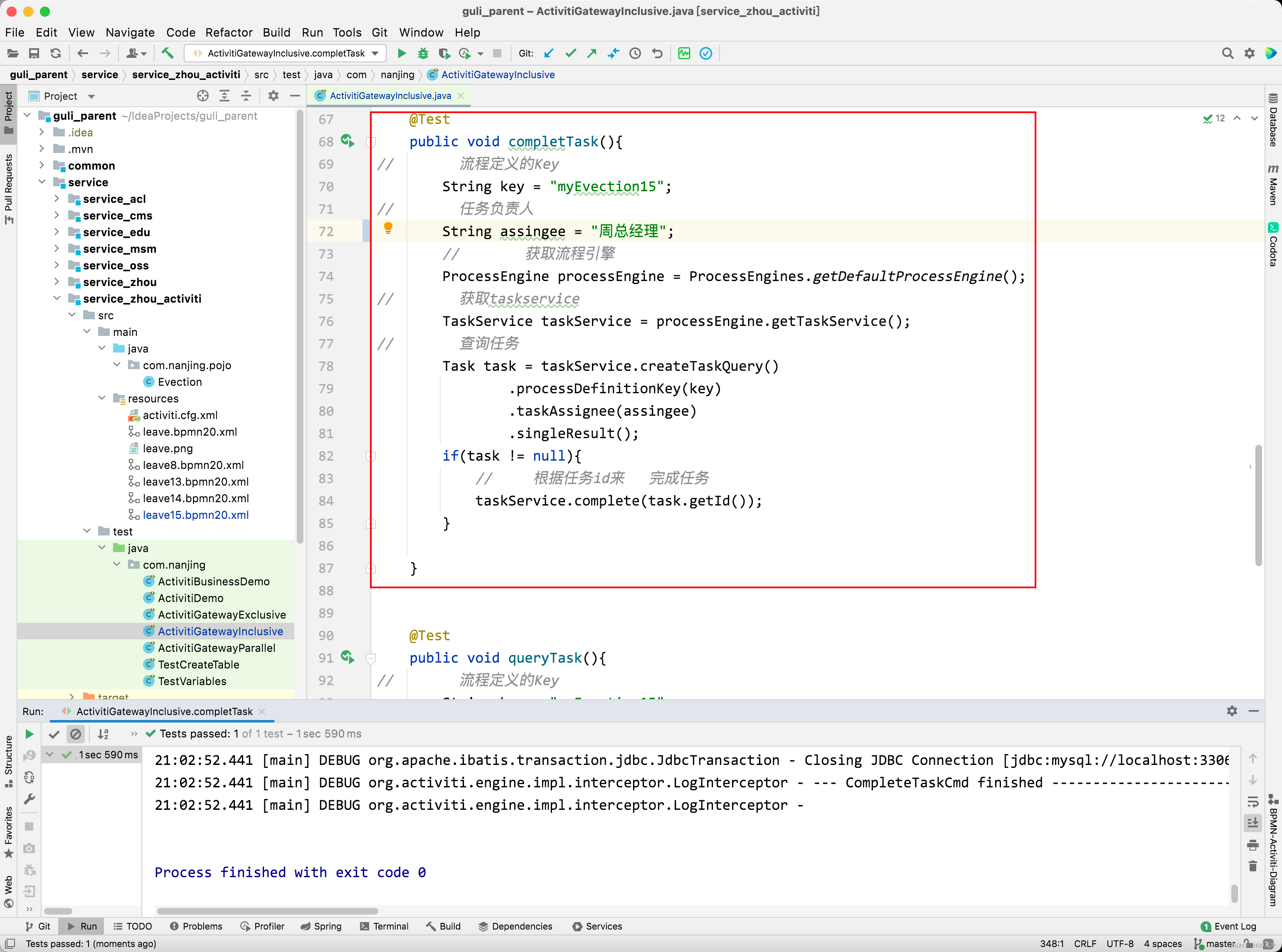Toggle show ignored tests button

[x=76, y=734]
